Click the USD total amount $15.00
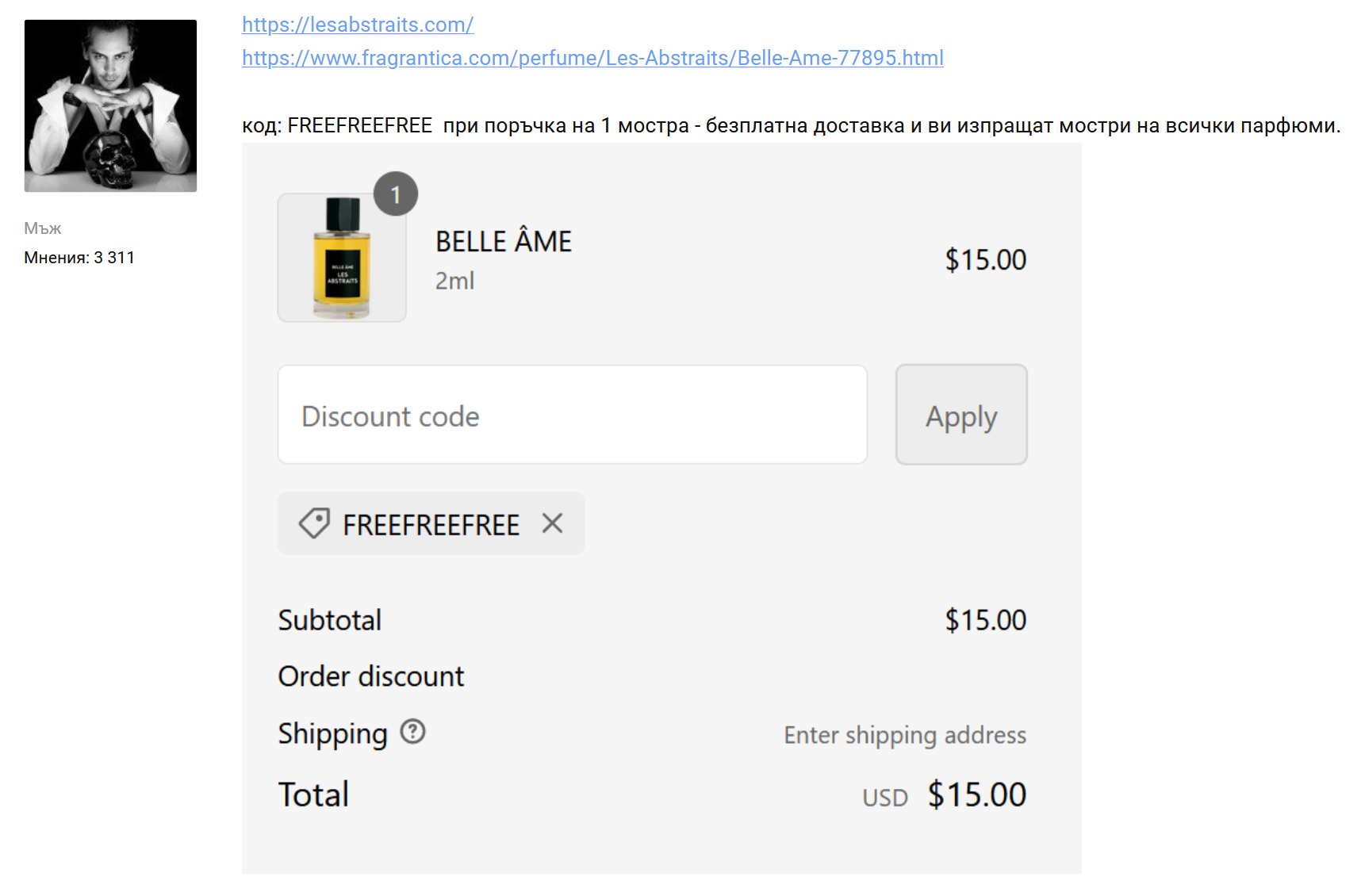 [x=976, y=795]
